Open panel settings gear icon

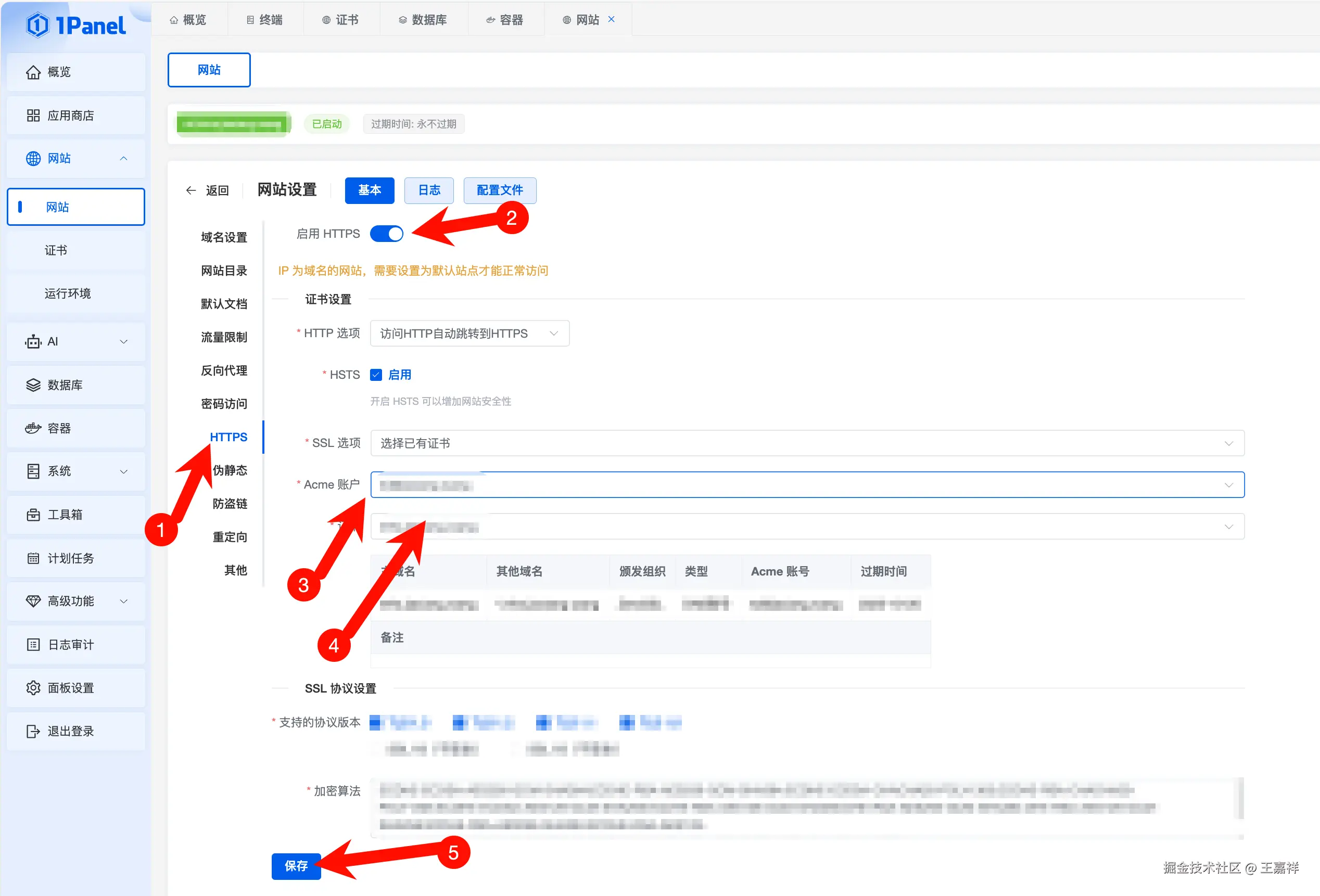33,688
